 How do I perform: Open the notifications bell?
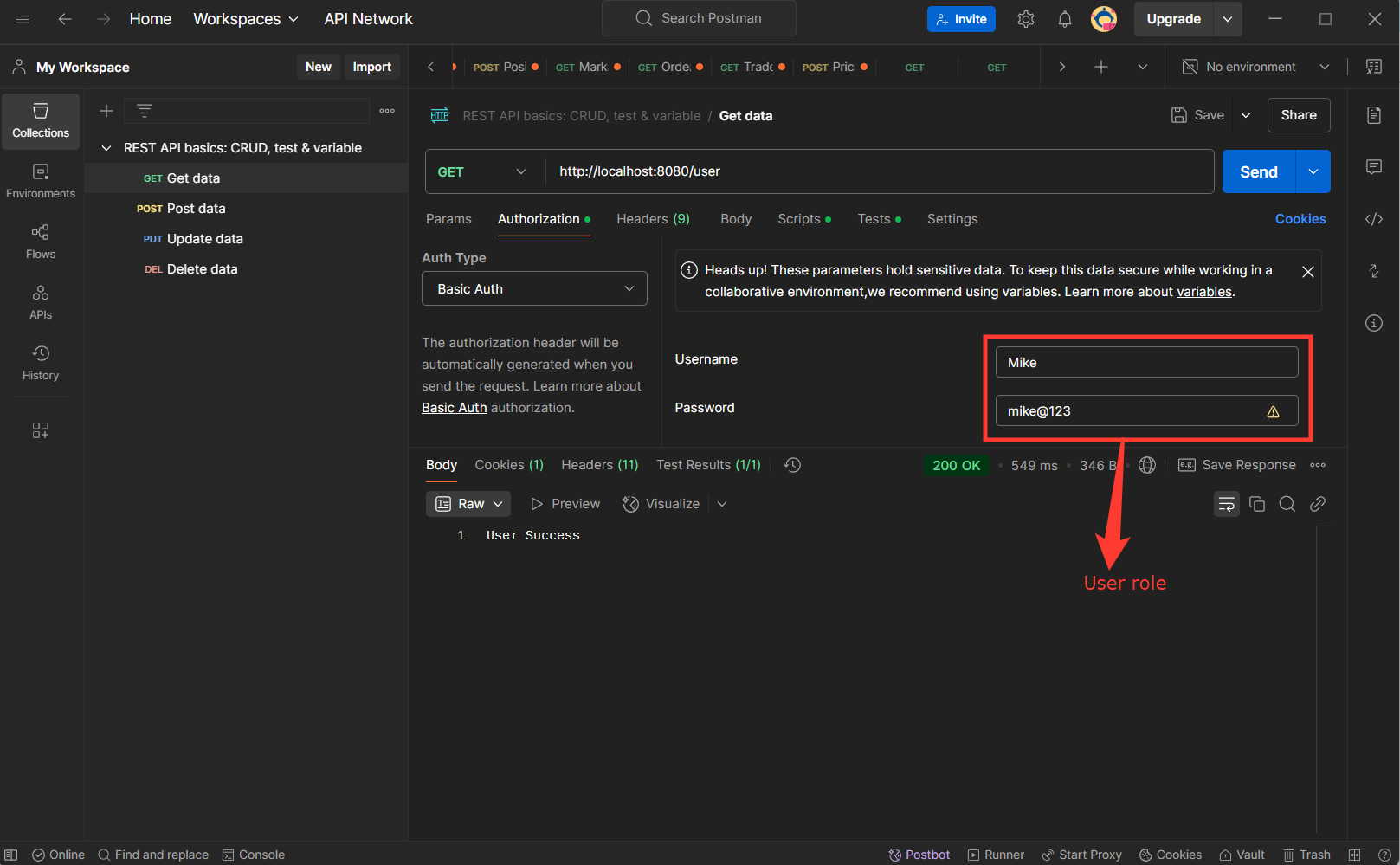point(1065,19)
